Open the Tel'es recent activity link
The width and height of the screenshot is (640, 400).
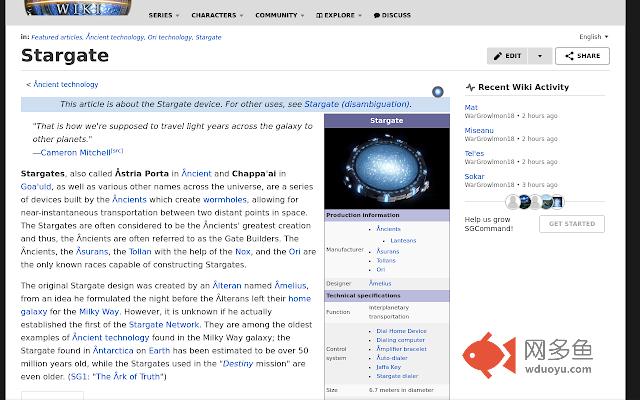click(474, 154)
